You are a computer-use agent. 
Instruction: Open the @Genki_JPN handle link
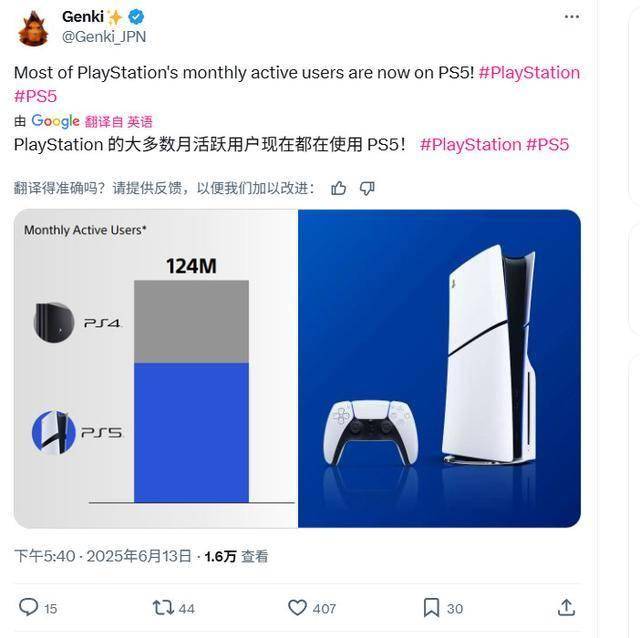(x=104, y=37)
